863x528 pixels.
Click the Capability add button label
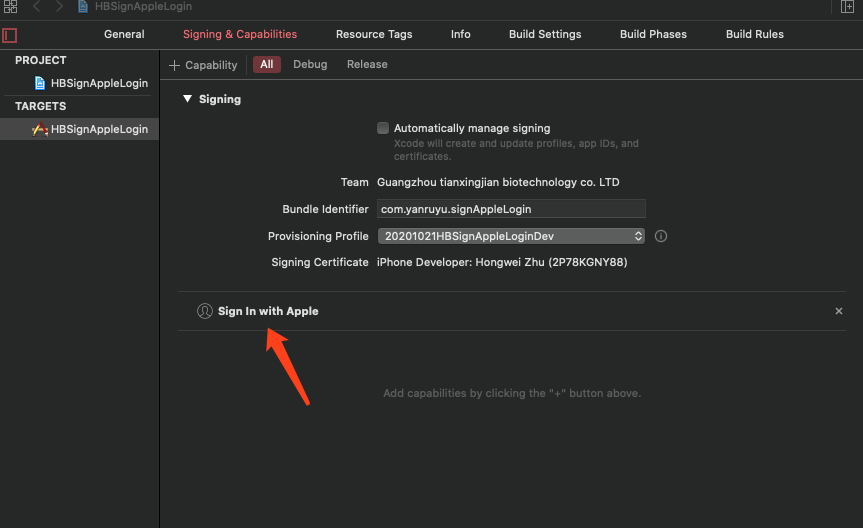click(211, 65)
